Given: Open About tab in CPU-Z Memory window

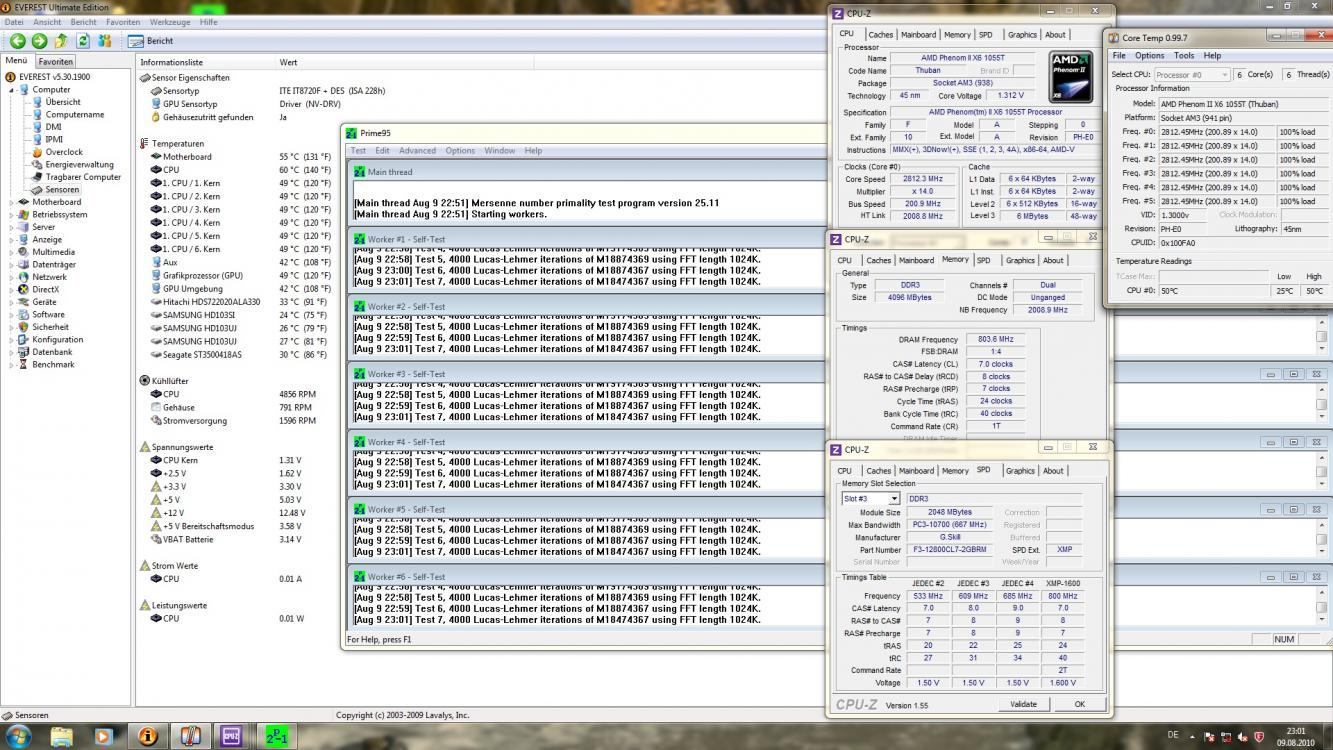Looking at the screenshot, I should pos(1053,260).
